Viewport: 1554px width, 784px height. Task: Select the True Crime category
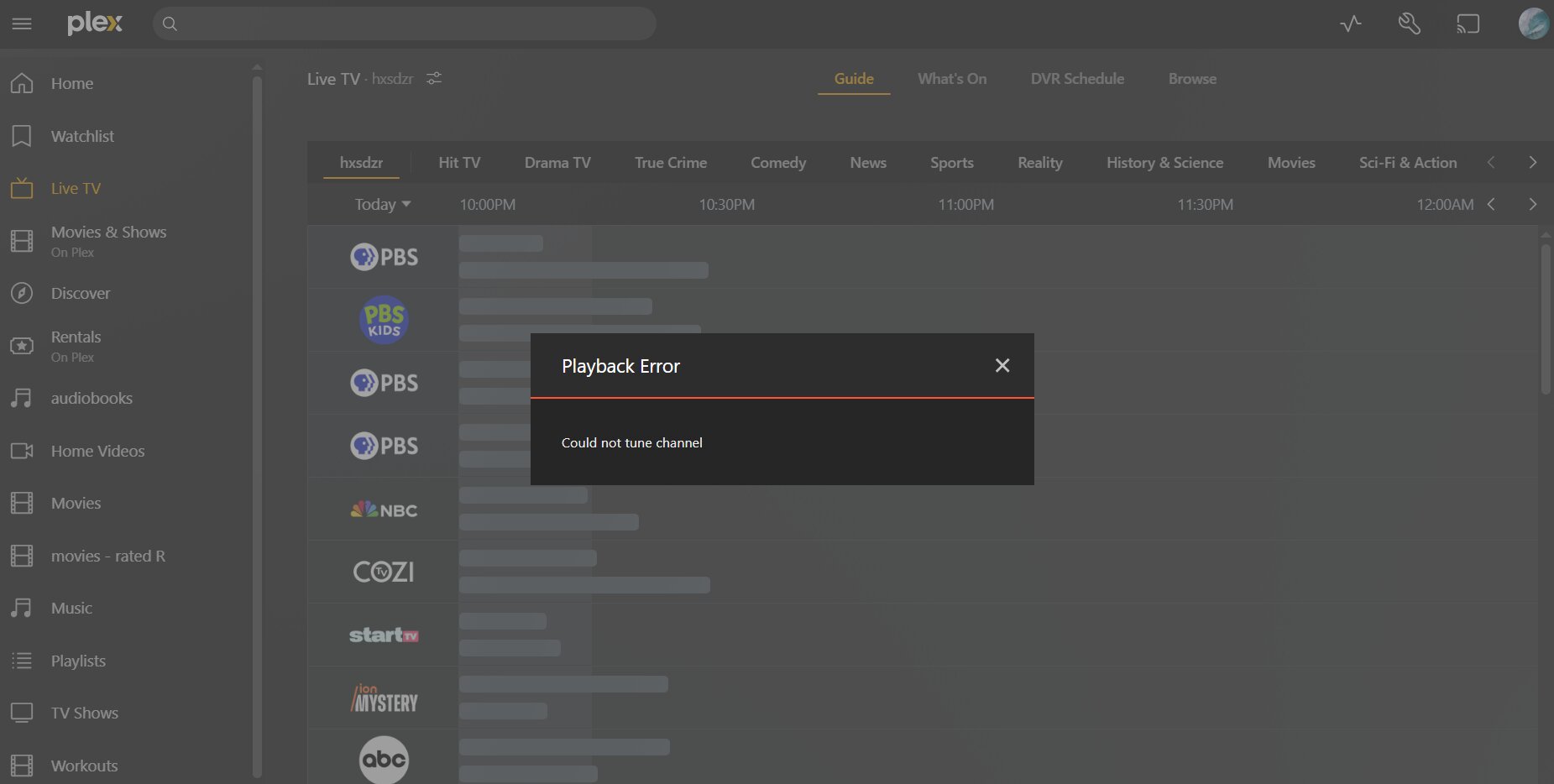pos(671,162)
